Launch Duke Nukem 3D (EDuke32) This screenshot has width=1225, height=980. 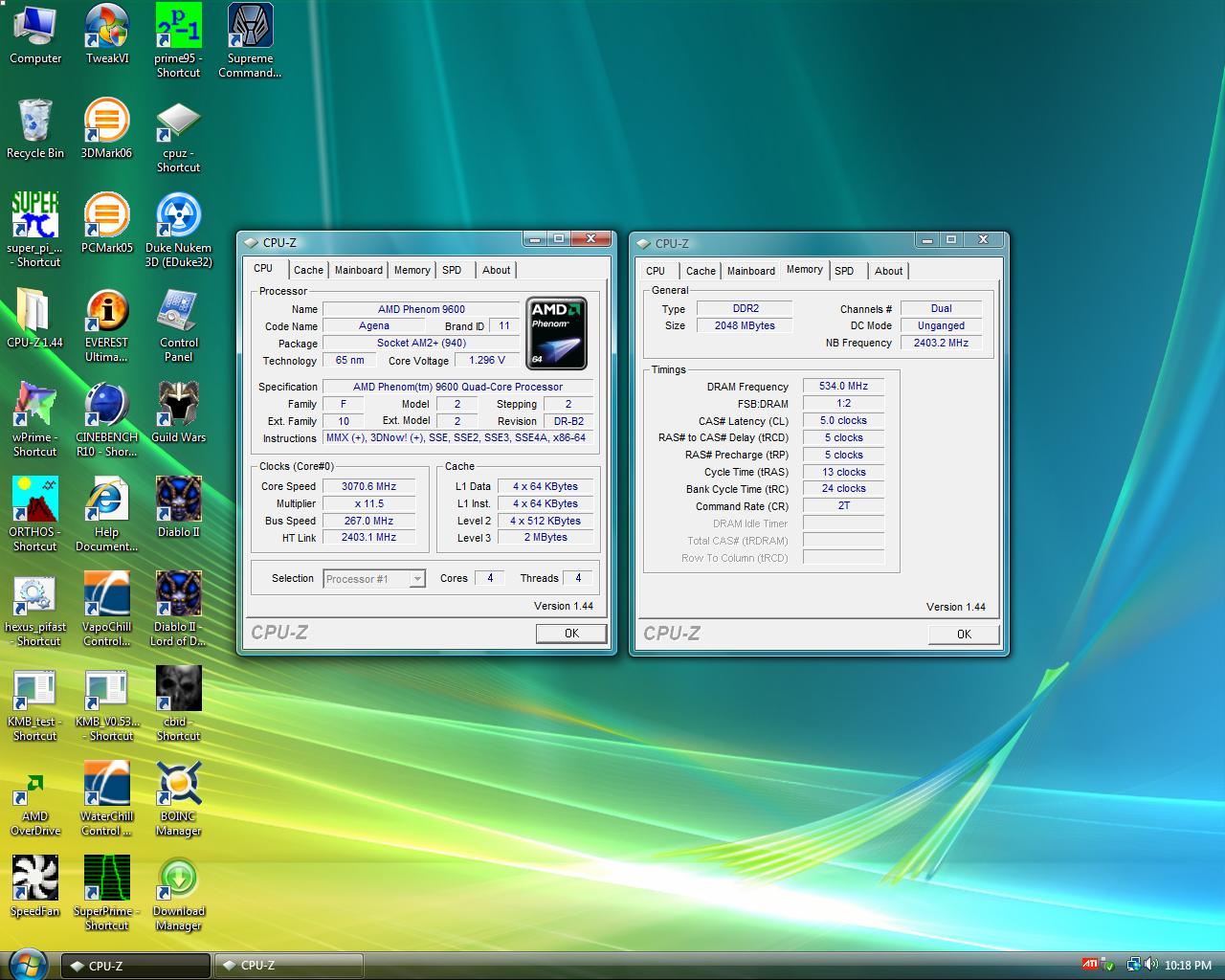[x=178, y=231]
